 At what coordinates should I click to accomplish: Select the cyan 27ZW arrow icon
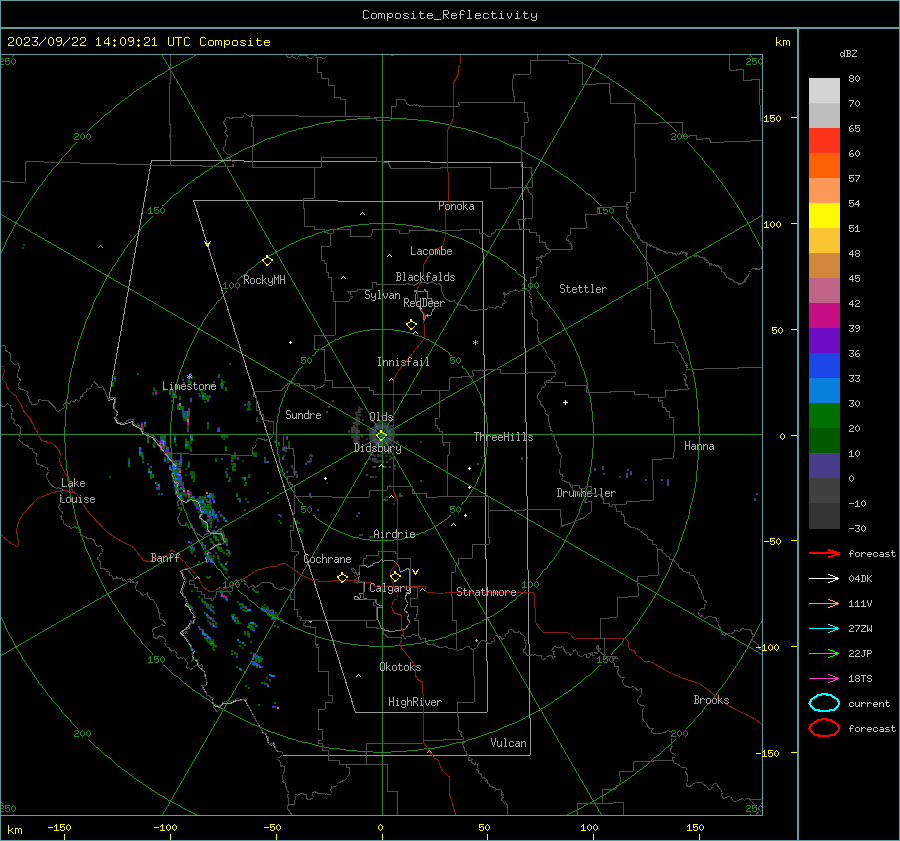(x=824, y=629)
